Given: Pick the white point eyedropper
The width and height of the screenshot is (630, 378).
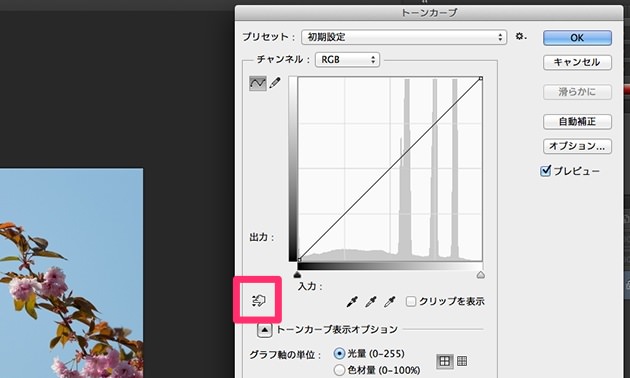Looking at the screenshot, I should [x=389, y=302].
